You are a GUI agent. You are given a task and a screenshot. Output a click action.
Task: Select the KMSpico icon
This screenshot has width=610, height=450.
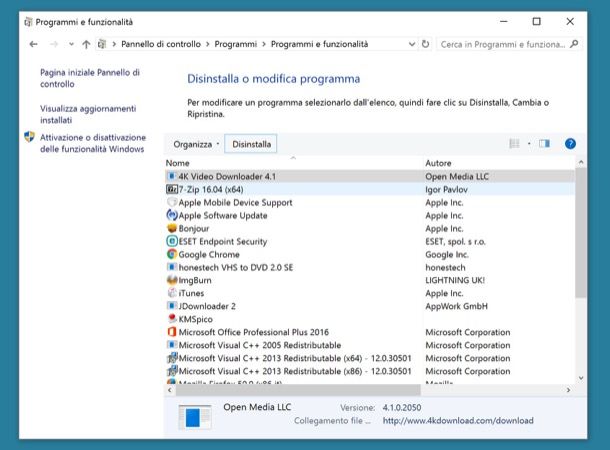pyautogui.click(x=172, y=319)
